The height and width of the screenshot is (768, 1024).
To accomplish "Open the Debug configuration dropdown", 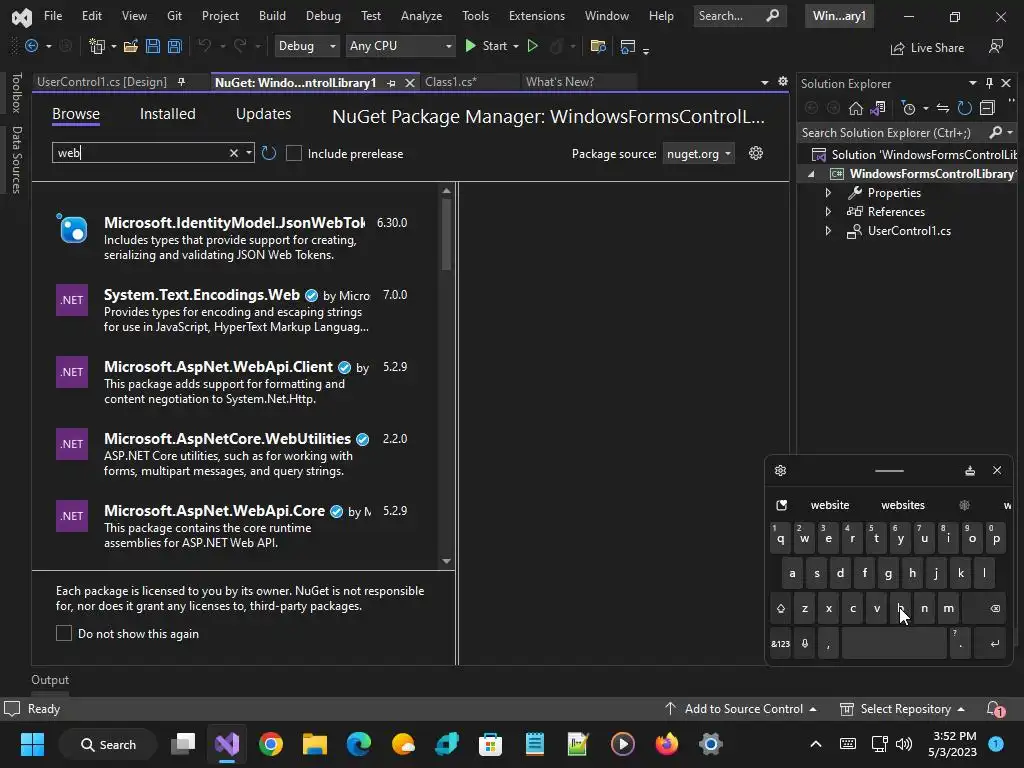I will tap(306, 46).
